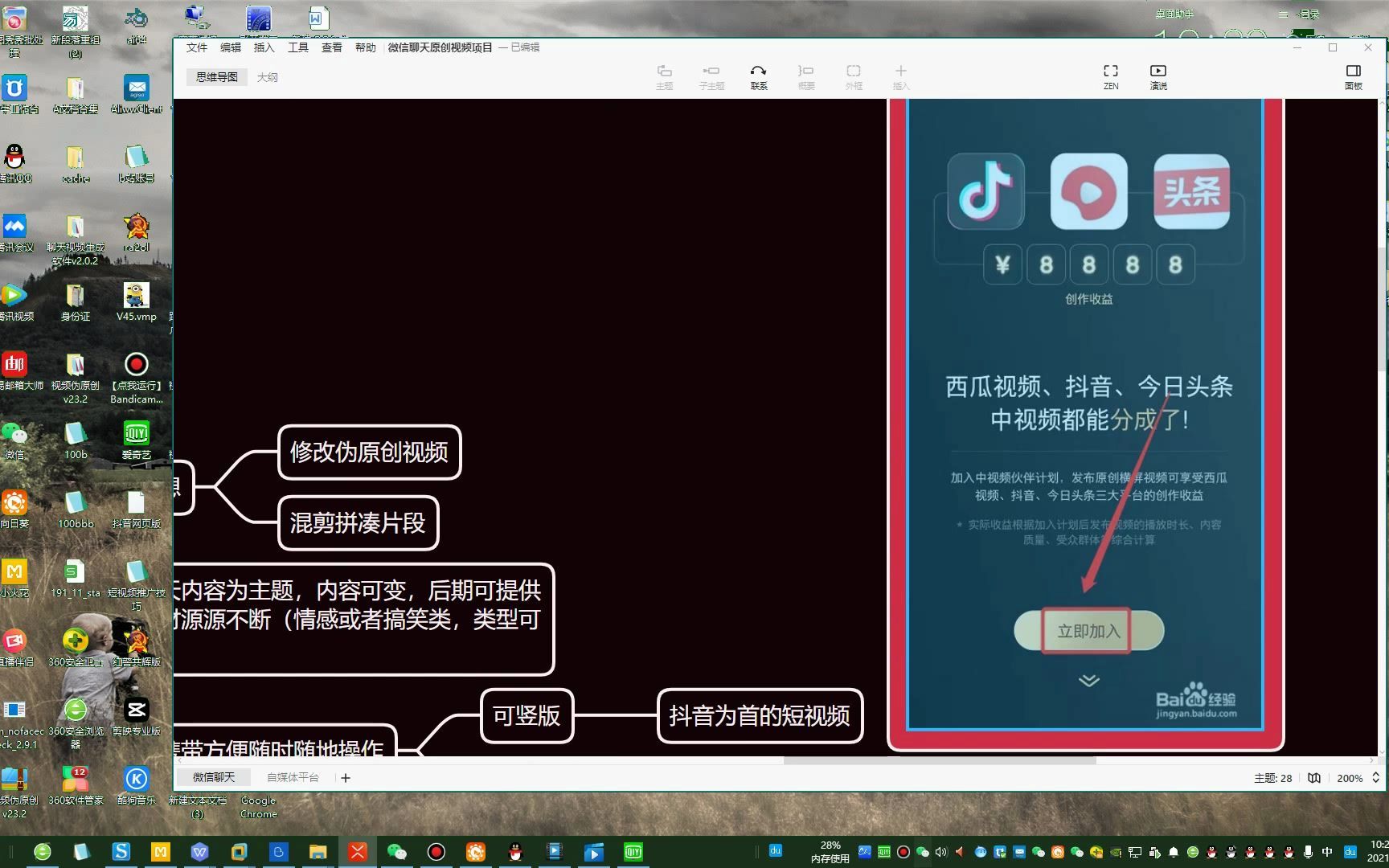Image resolution: width=1389 pixels, height=868 pixels.
Task: Click the 插入 plus icon in toolbar
Action: tap(901, 77)
